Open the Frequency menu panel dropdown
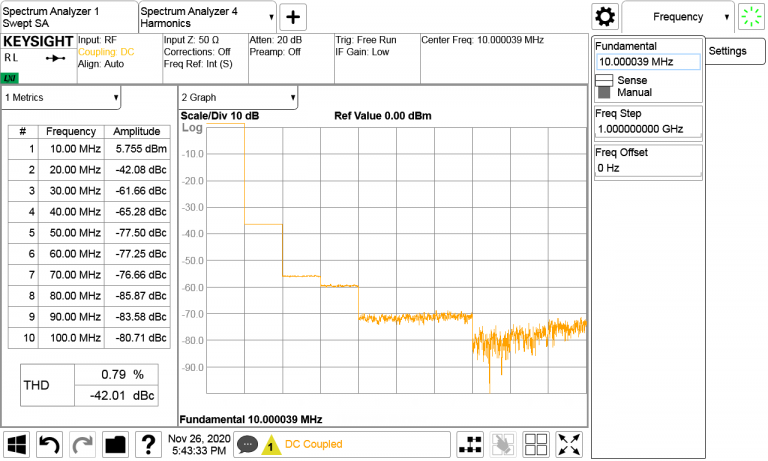Screen dimensions: 768x461 (x=679, y=17)
